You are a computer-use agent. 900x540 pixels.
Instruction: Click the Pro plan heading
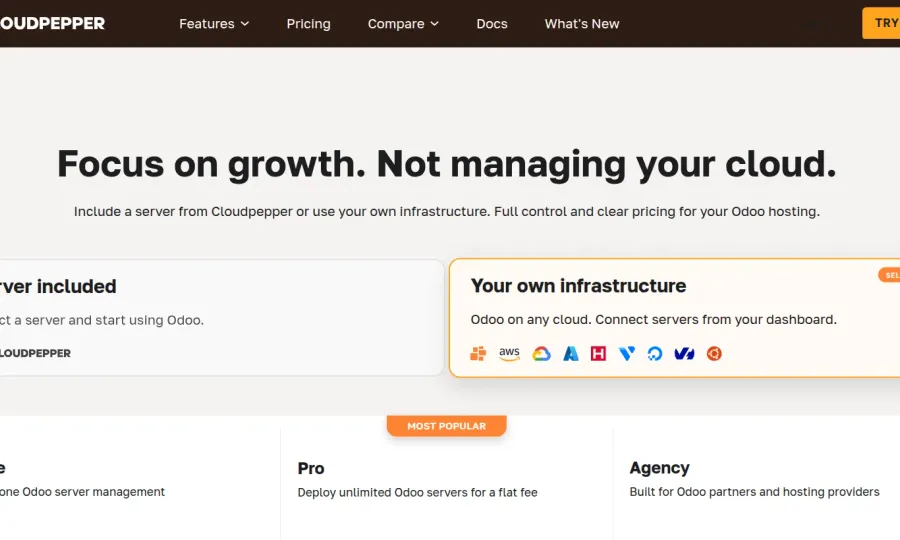click(x=311, y=468)
